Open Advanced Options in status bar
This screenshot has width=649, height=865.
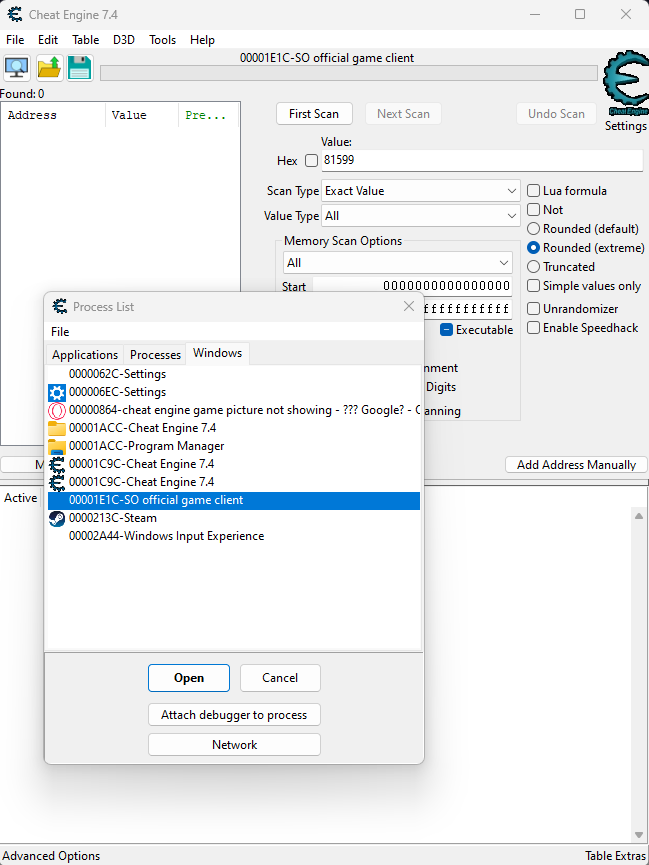click(x=51, y=856)
